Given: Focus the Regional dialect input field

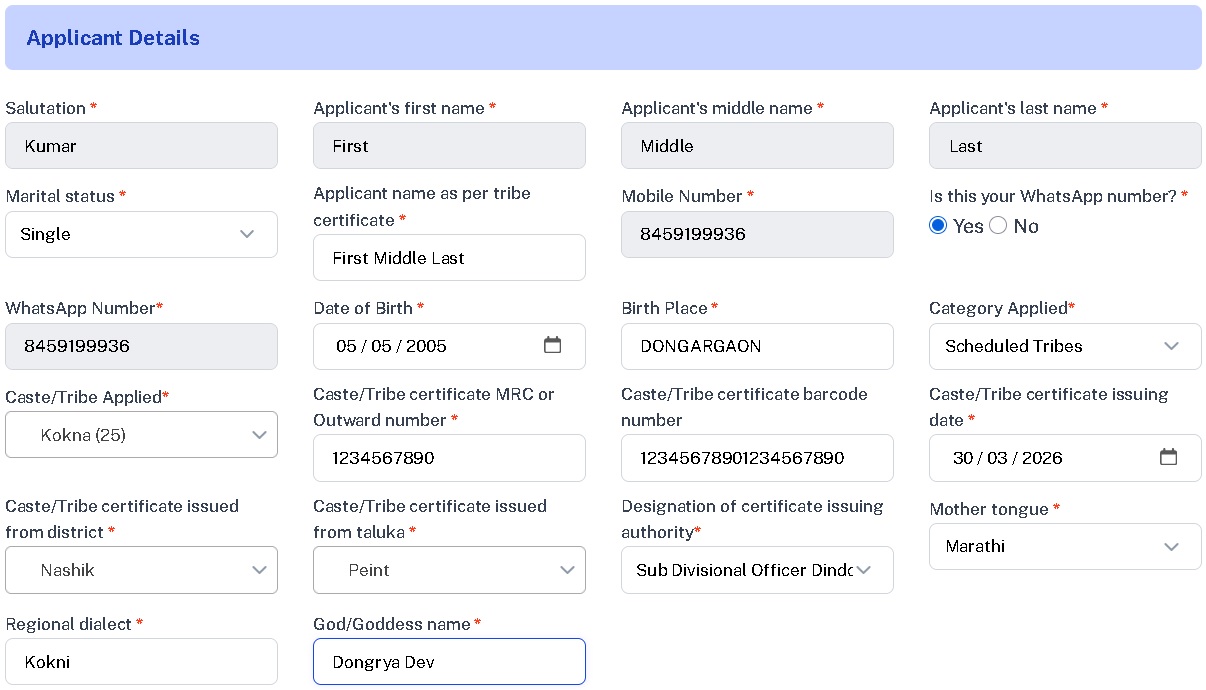Looking at the screenshot, I should click(x=141, y=662).
